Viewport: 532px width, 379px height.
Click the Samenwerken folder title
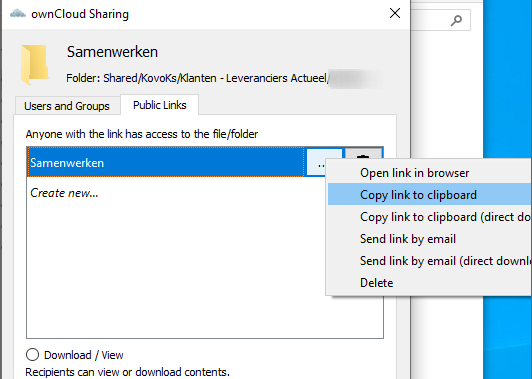coord(112,52)
